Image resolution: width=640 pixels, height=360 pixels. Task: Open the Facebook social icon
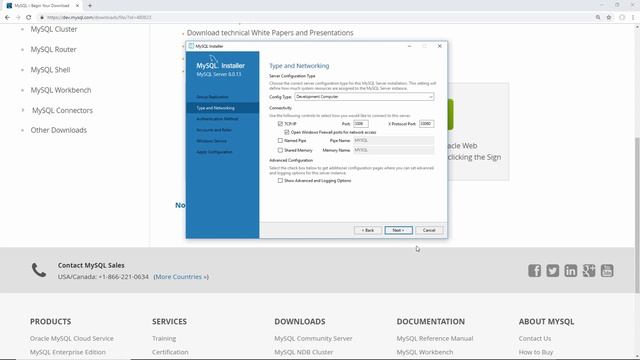pos(534,271)
